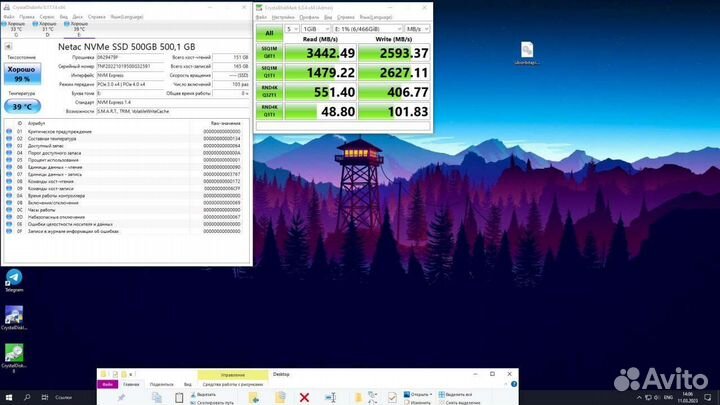Open the Правка menu in CrystalDiskInfo

pyautogui.click(x=27, y=17)
